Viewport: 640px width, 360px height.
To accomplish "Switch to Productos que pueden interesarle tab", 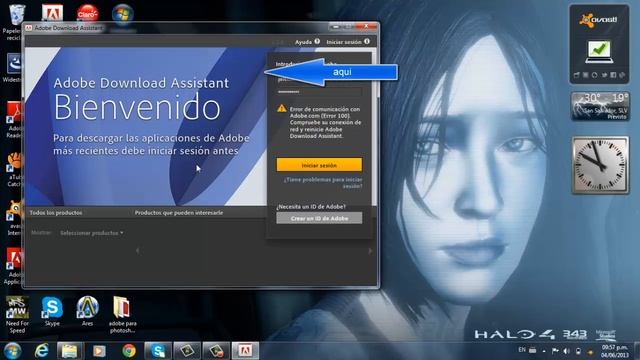I will pyautogui.click(x=179, y=213).
